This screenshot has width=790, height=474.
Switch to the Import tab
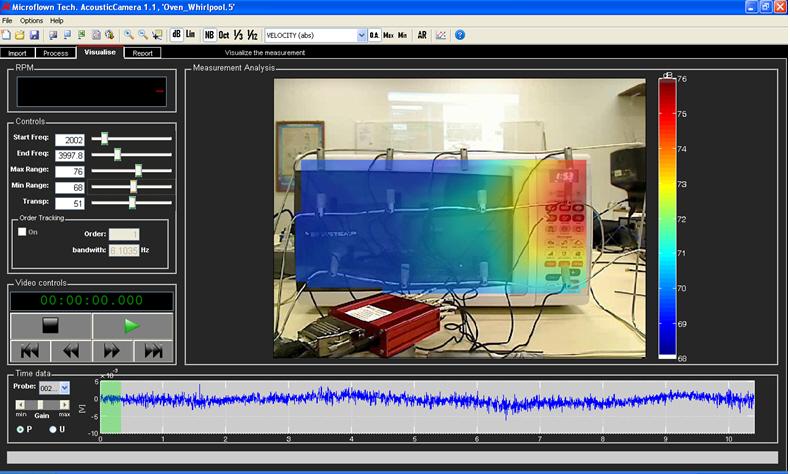click(x=17, y=53)
